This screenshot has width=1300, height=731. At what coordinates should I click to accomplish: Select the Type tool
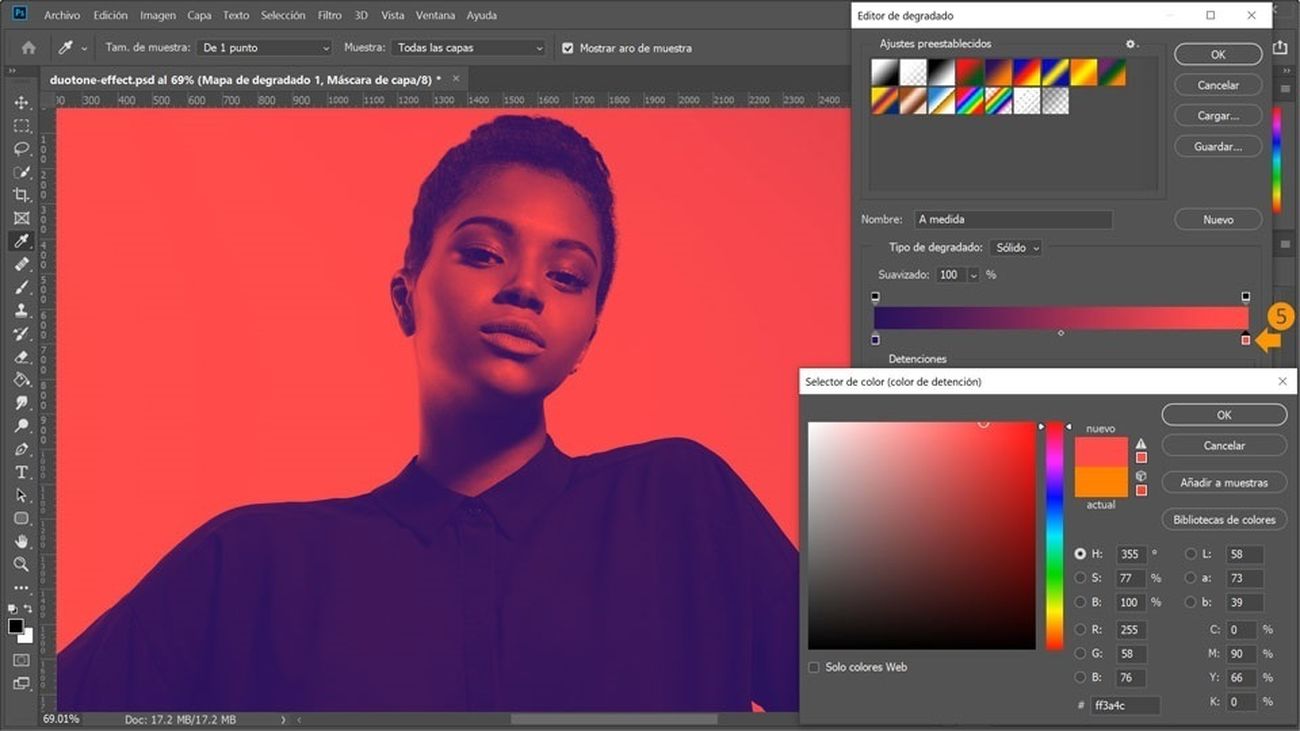[21, 472]
